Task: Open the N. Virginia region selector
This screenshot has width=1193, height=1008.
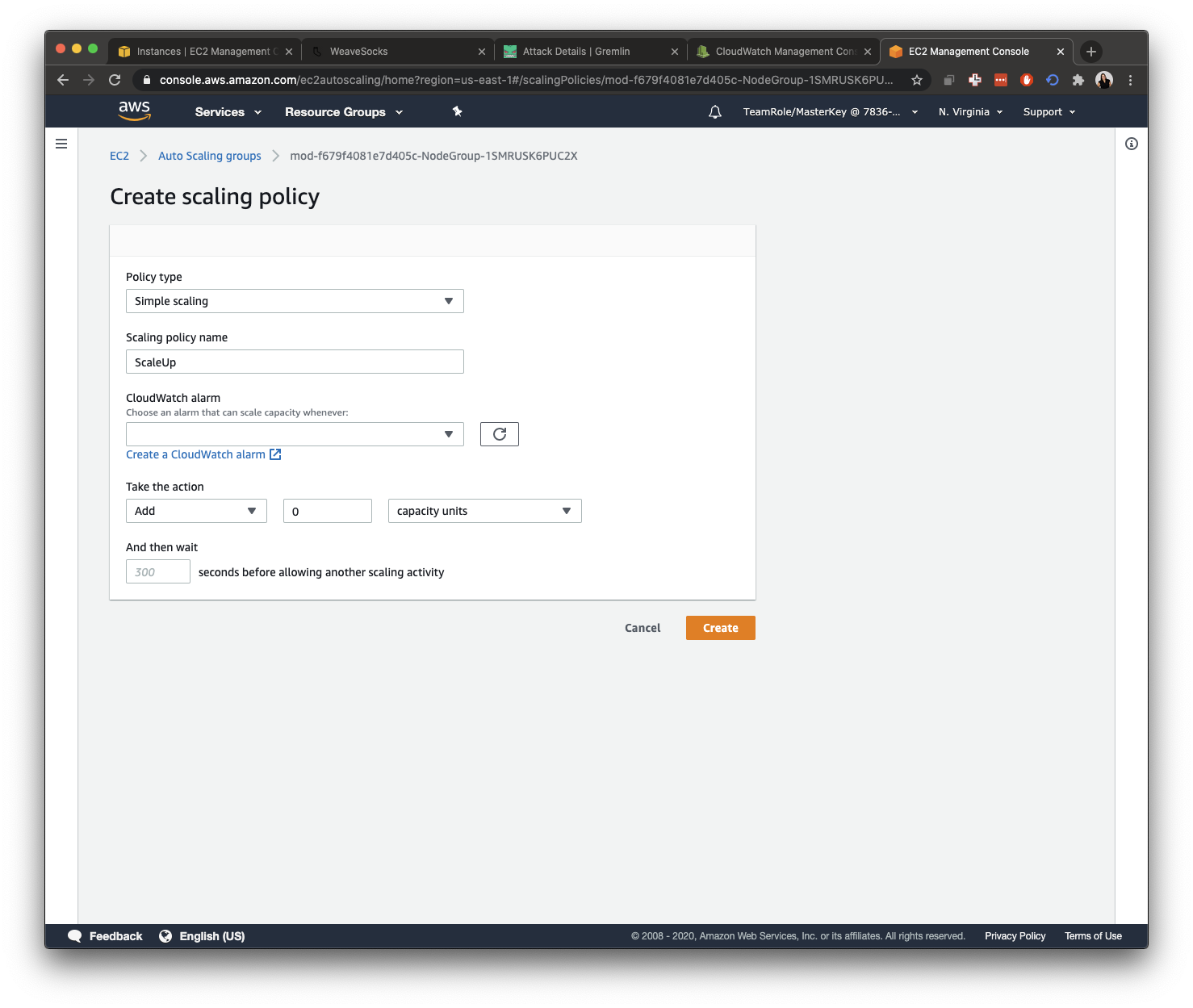Action: pyautogui.click(x=971, y=112)
